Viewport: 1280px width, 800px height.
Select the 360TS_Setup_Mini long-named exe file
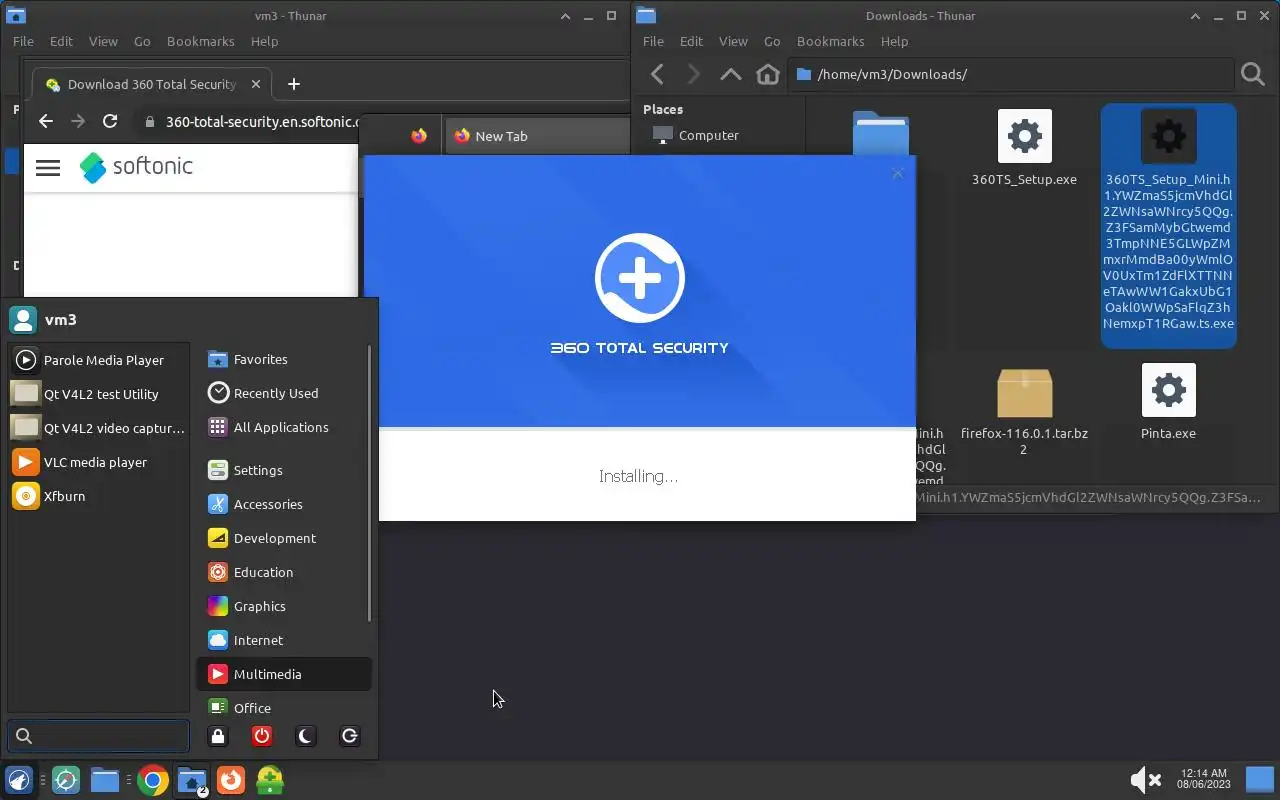pos(1168,226)
